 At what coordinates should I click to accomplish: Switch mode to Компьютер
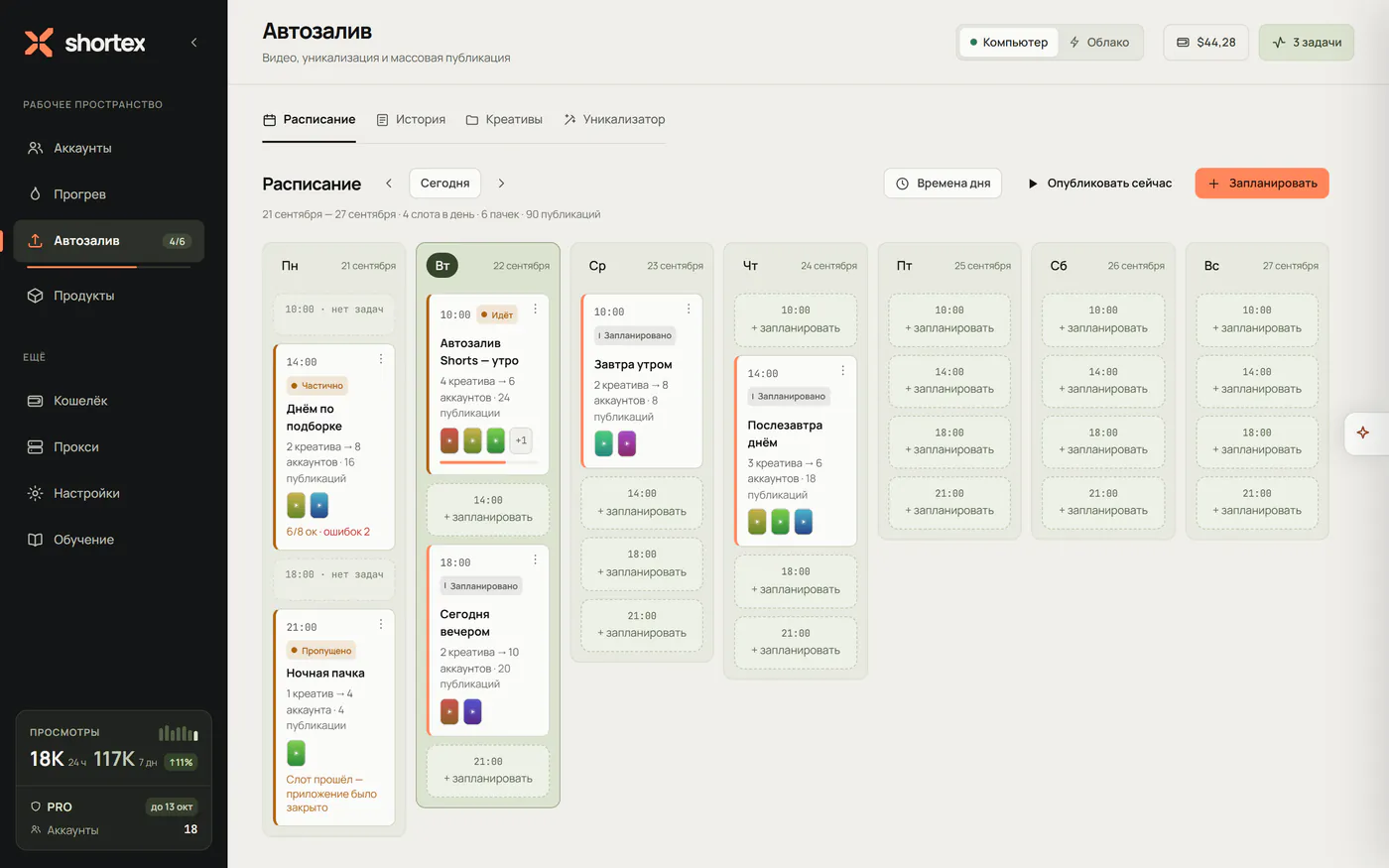pyautogui.click(x=1008, y=43)
